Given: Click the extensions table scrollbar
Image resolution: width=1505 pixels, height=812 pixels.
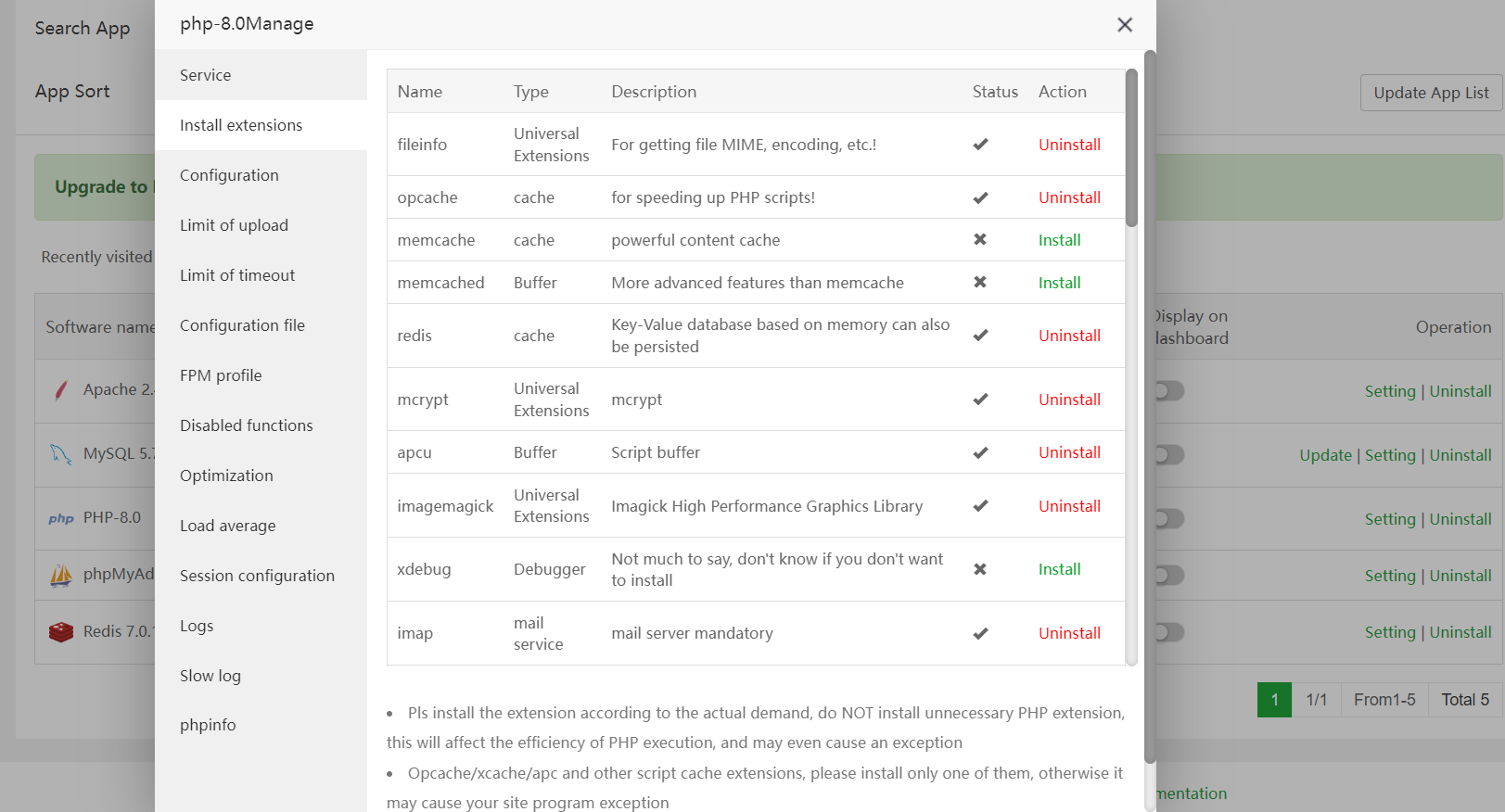Looking at the screenshot, I should [x=1131, y=148].
